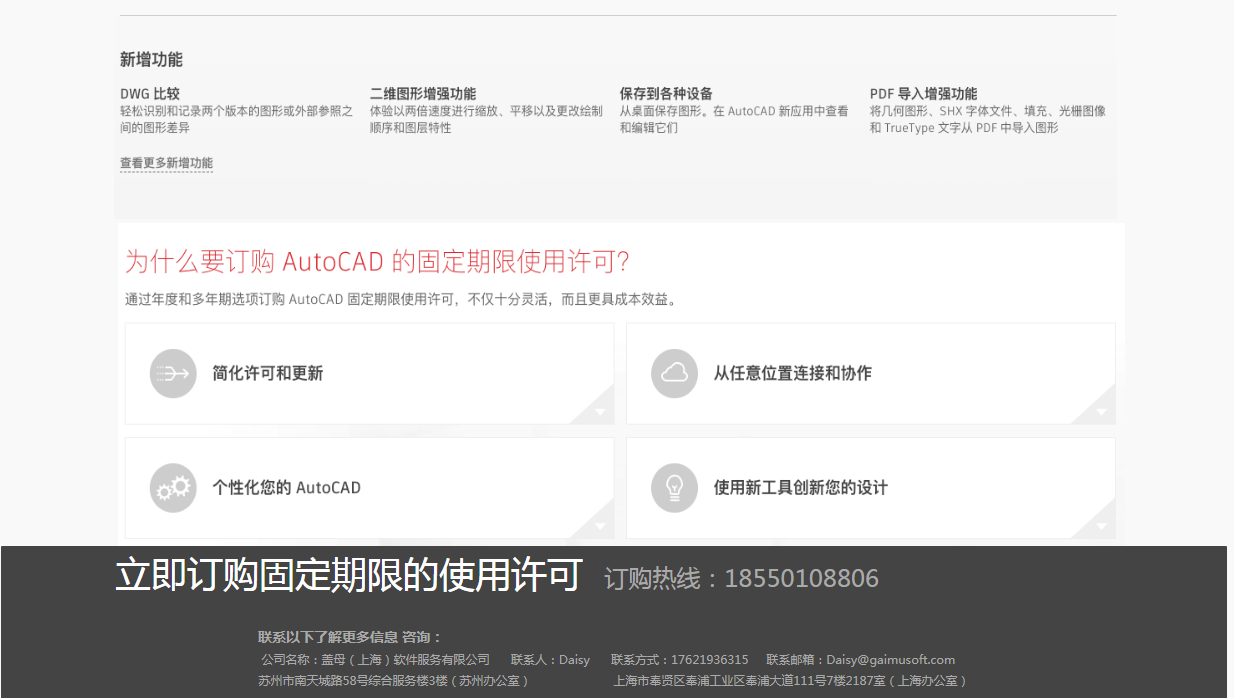The height and width of the screenshot is (698, 1234).
Task: Click the PDF 导入增强功能 feature heading
Action: pos(923,94)
